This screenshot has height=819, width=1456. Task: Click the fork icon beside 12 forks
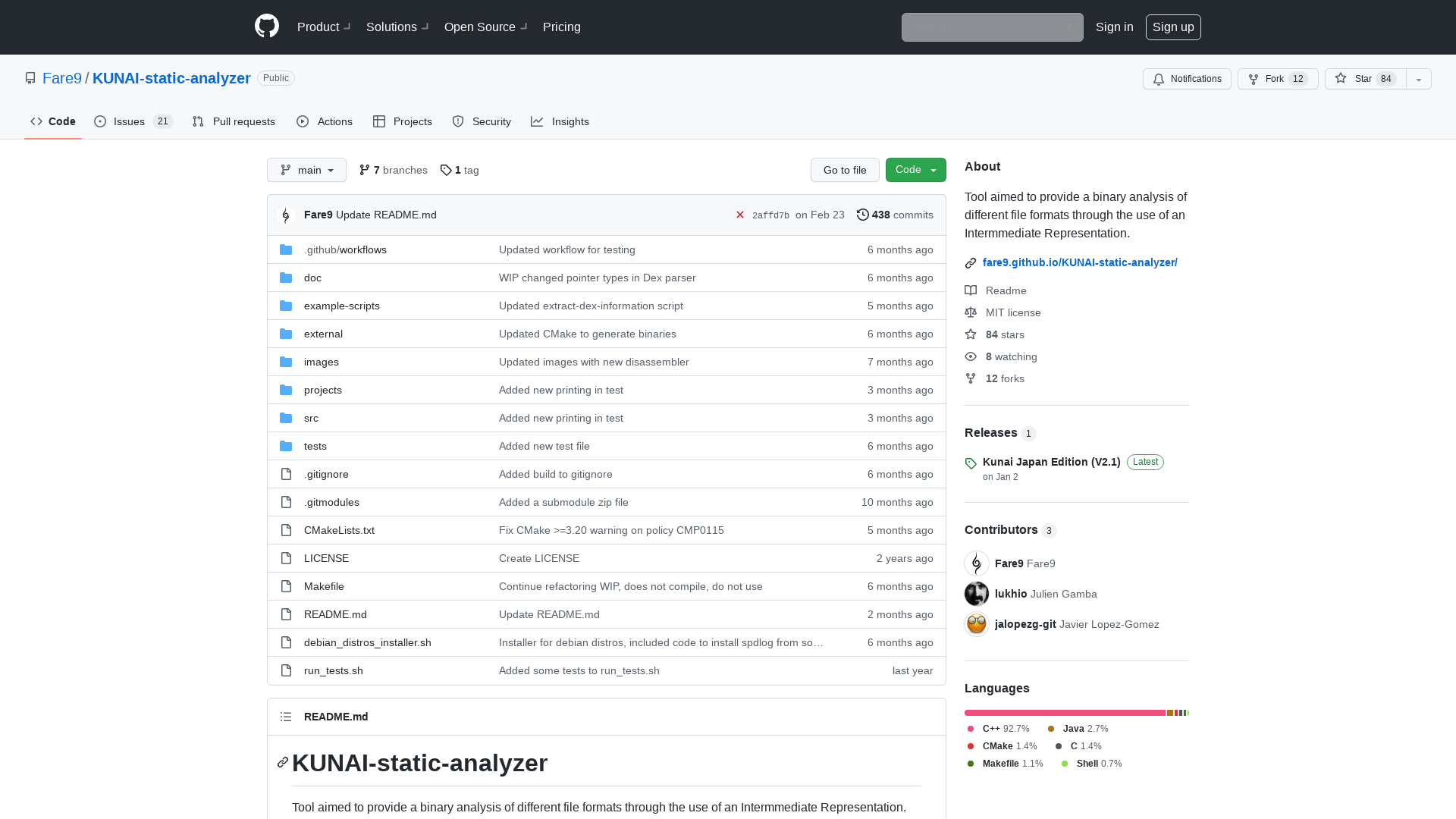971,378
